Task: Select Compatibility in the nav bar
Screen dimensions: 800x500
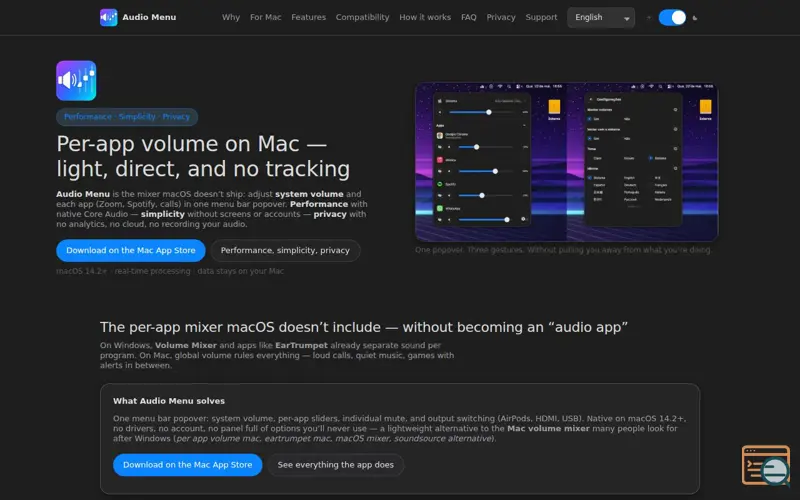Action: [x=362, y=17]
